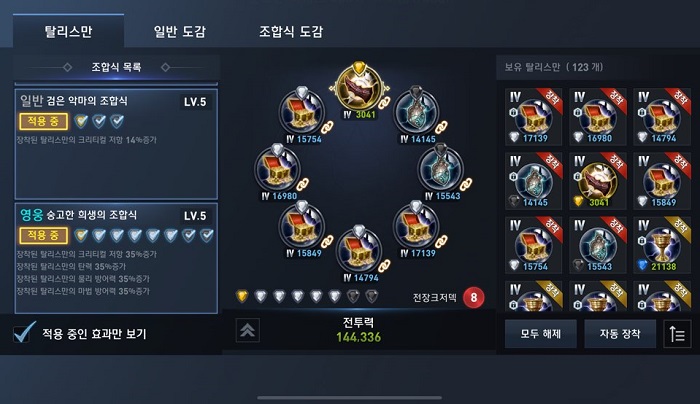Select the equipped chest talisman labeled 16980
Image resolution: width=700 pixels, height=404 pixels.
[x=278, y=170]
